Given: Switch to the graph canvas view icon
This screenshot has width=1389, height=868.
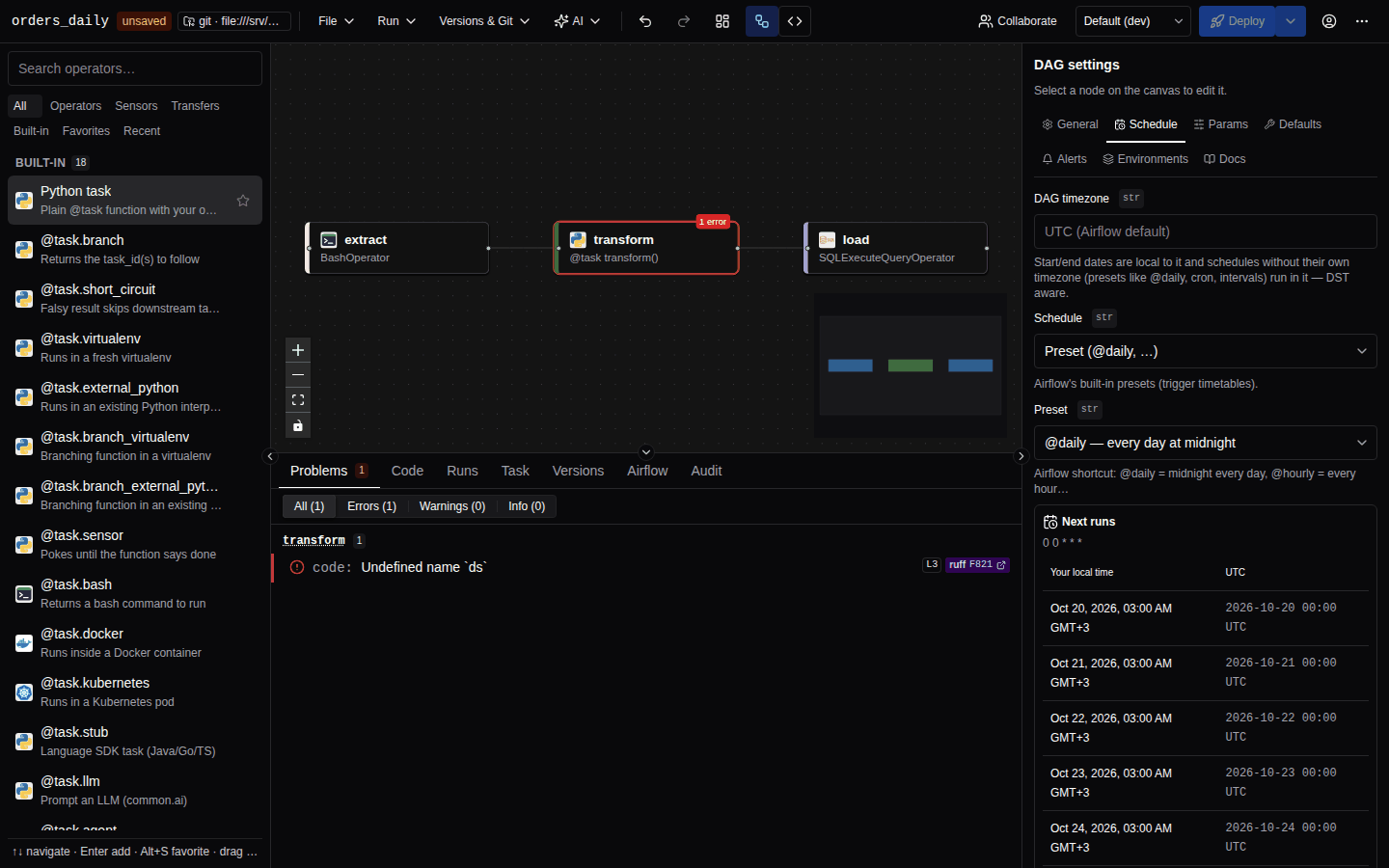Looking at the screenshot, I should [x=762, y=21].
